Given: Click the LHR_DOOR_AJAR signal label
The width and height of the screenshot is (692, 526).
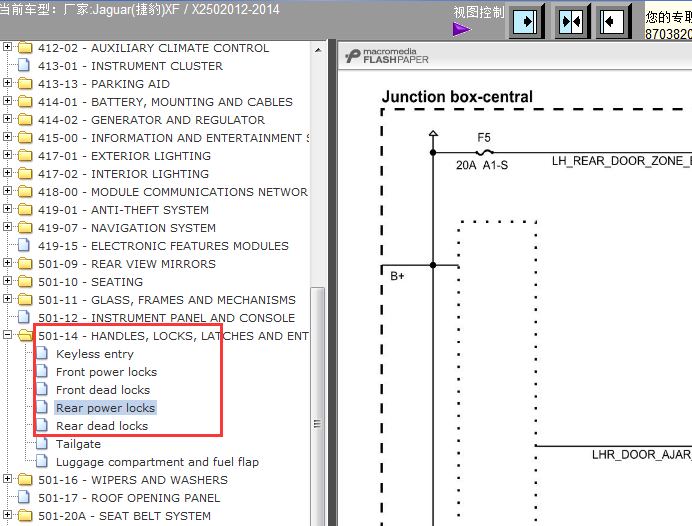Looking at the screenshot, I should tap(642, 455).
